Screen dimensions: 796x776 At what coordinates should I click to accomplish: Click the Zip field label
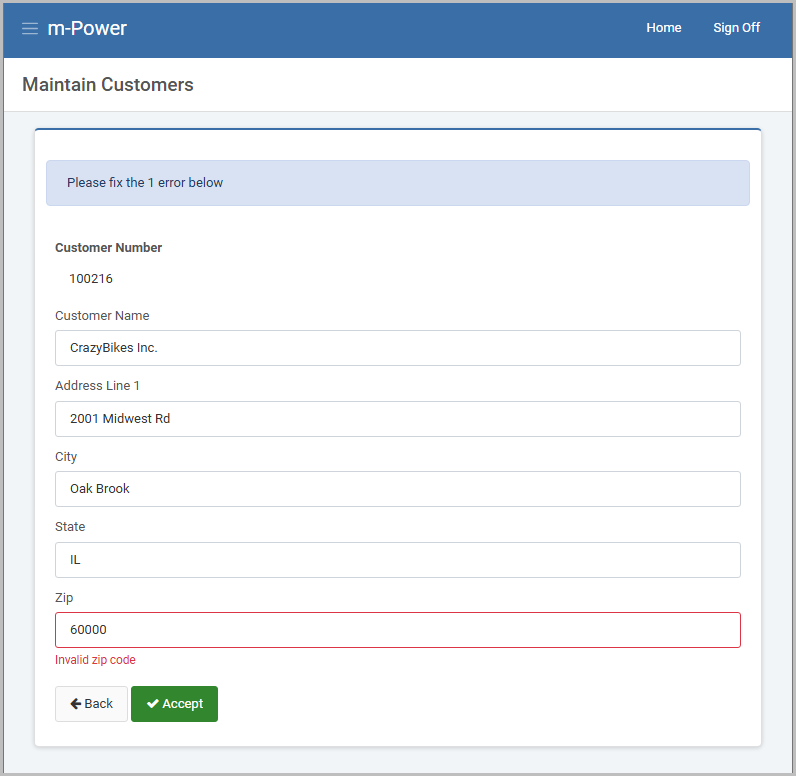tap(64, 598)
